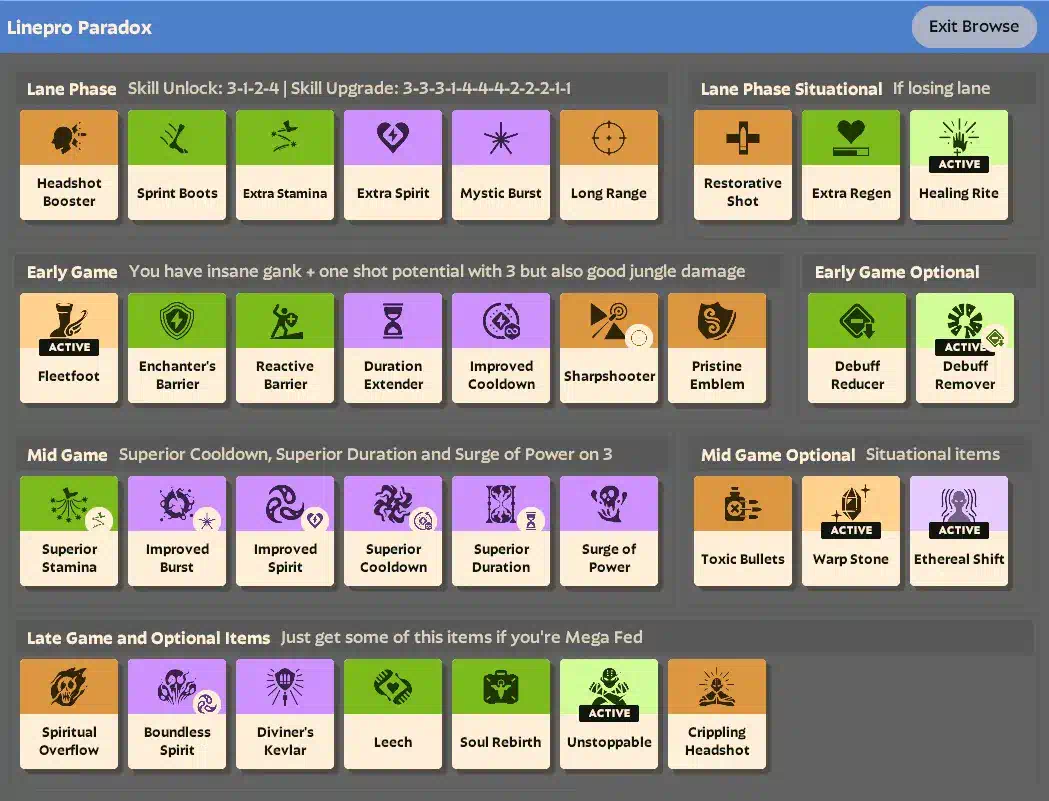Select the Restorative Shot item
1049x801 pixels.
point(743,165)
